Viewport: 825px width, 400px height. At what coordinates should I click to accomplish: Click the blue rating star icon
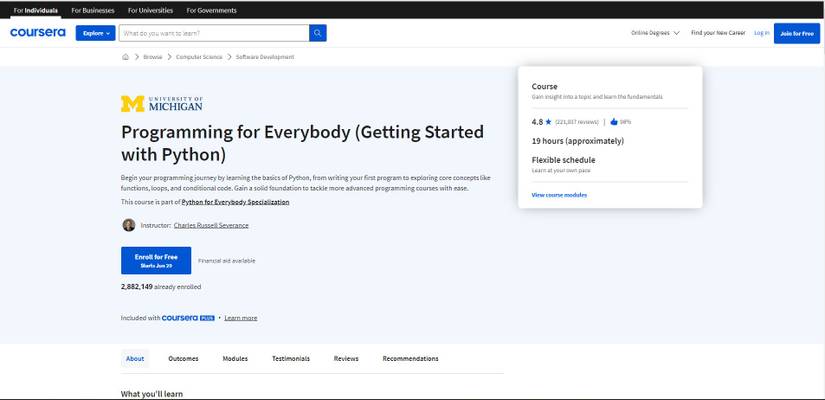(549, 122)
